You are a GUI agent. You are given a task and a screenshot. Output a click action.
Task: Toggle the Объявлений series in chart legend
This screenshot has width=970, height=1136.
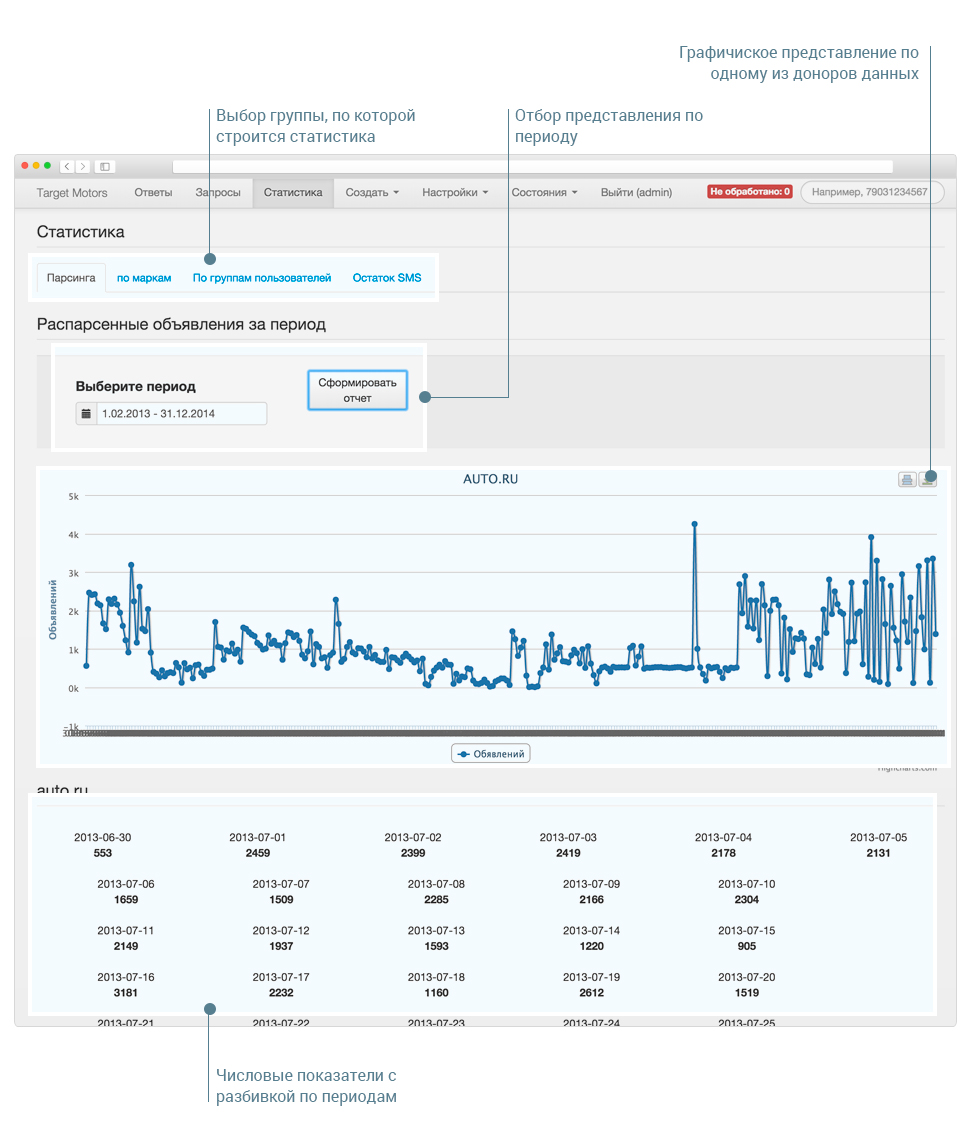[490, 754]
